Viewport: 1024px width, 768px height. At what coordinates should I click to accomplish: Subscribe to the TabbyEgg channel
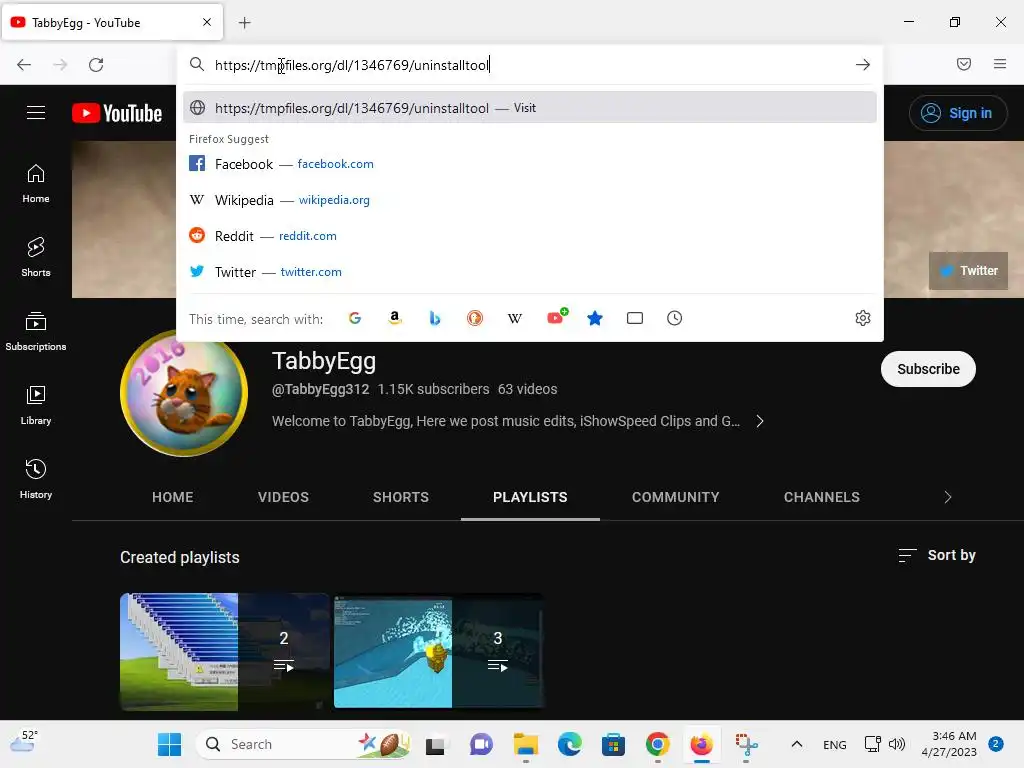pyautogui.click(x=928, y=369)
